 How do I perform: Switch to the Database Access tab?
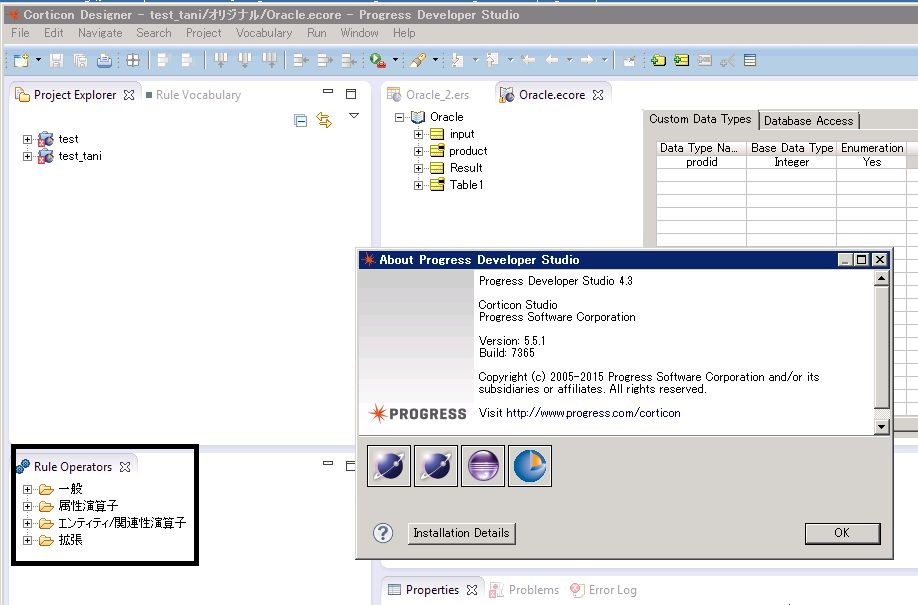(x=809, y=121)
